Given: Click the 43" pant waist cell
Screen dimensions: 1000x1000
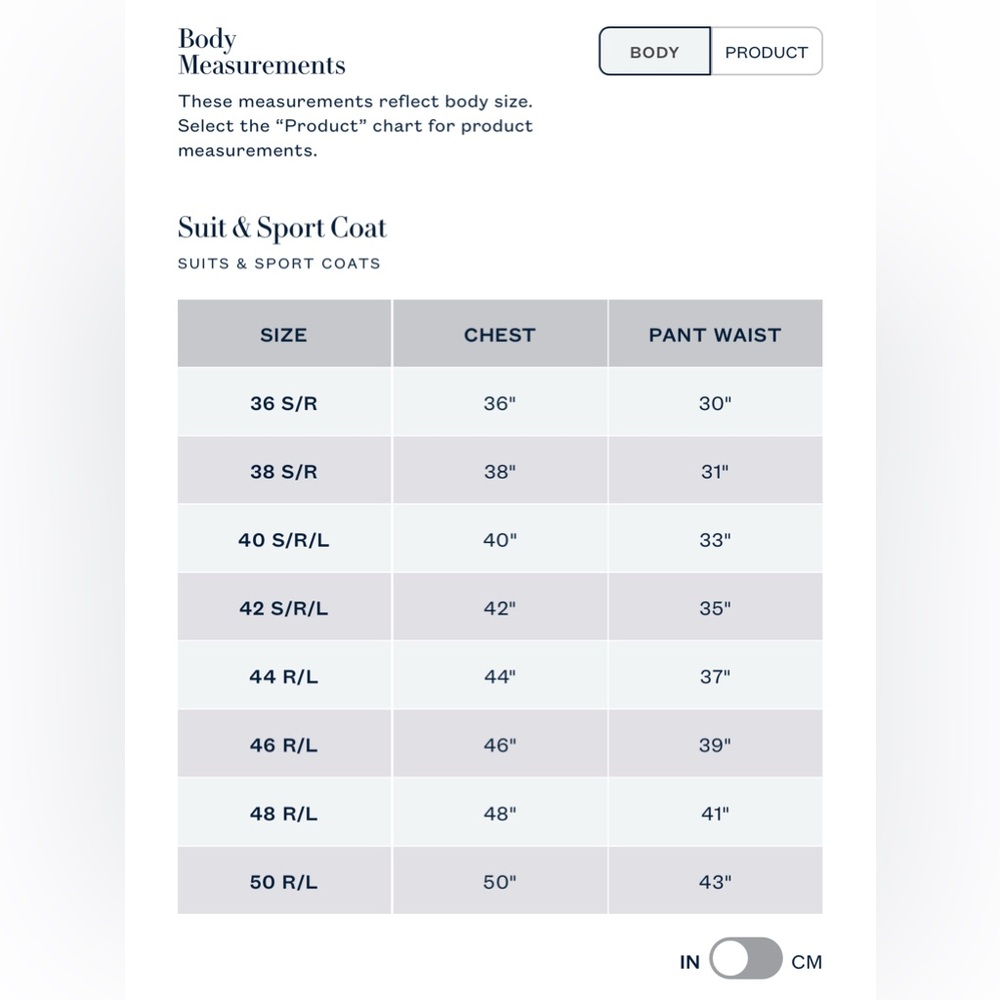Looking at the screenshot, I should 715,881.
